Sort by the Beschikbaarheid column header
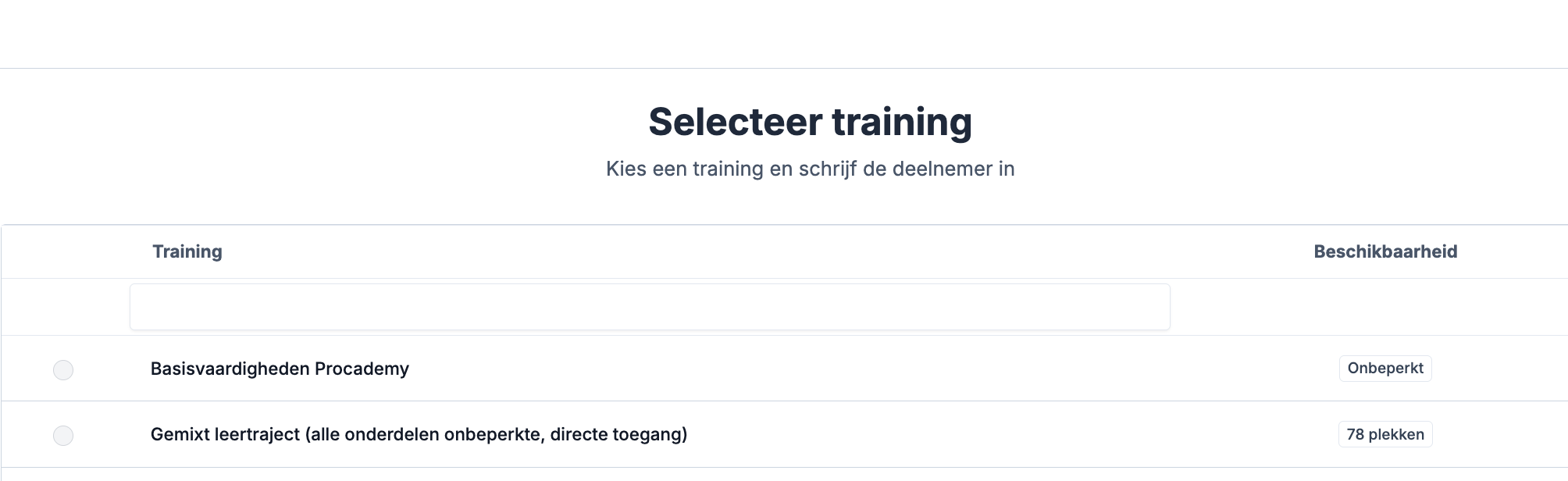 click(1384, 251)
